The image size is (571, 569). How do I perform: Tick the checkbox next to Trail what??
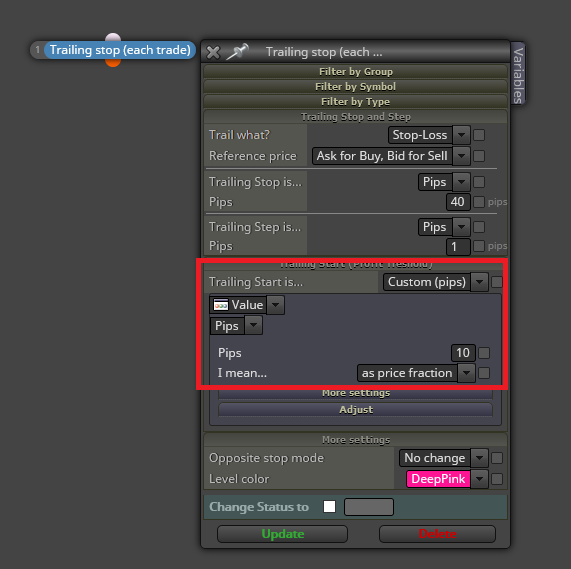pos(479,135)
